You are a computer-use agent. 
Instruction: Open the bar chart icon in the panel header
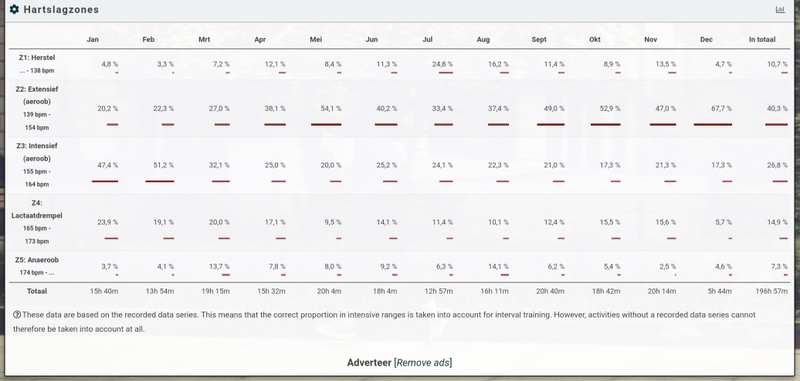click(x=780, y=10)
